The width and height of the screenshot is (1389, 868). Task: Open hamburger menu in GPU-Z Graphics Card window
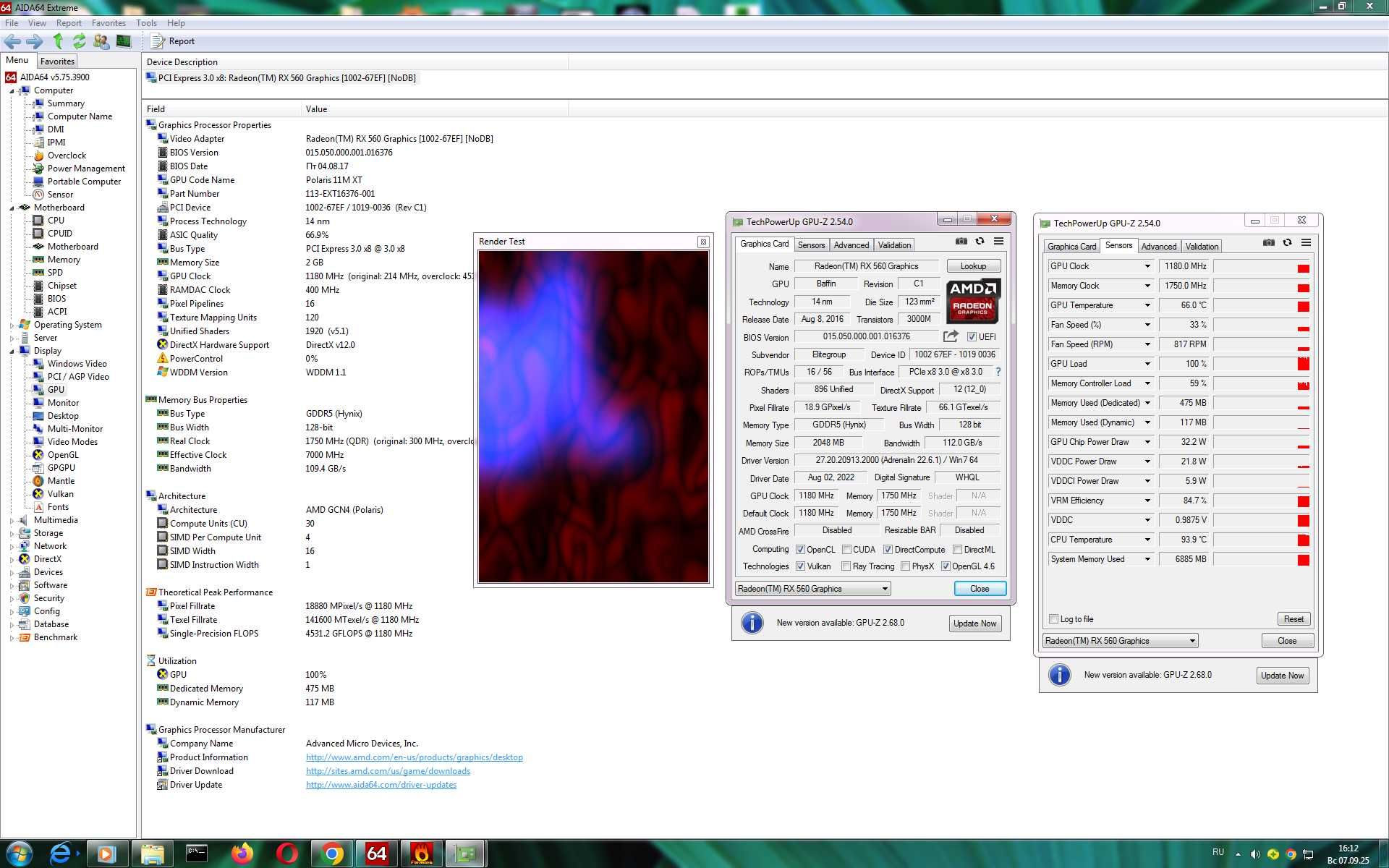(998, 242)
